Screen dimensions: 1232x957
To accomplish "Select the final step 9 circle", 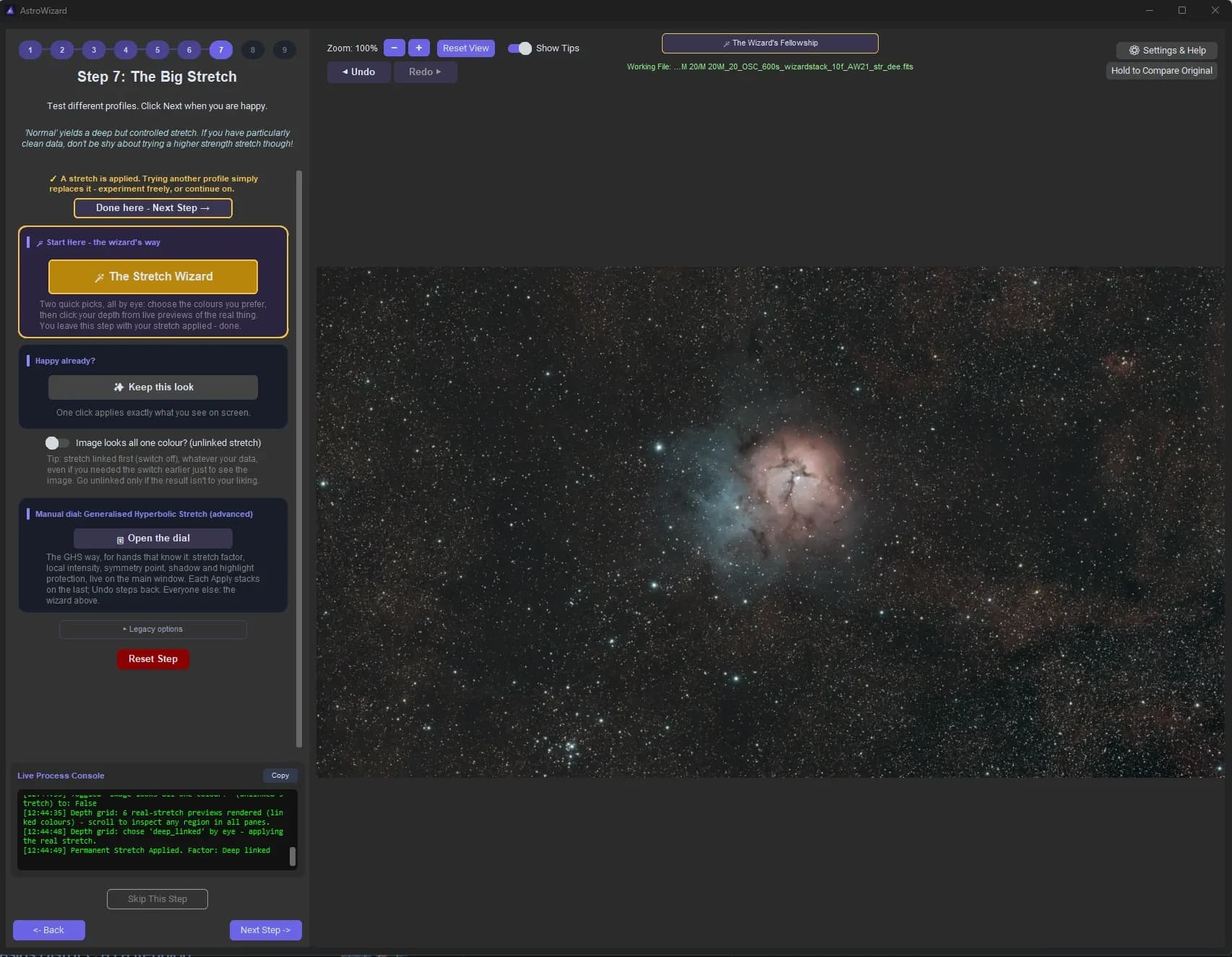I will (285, 50).
